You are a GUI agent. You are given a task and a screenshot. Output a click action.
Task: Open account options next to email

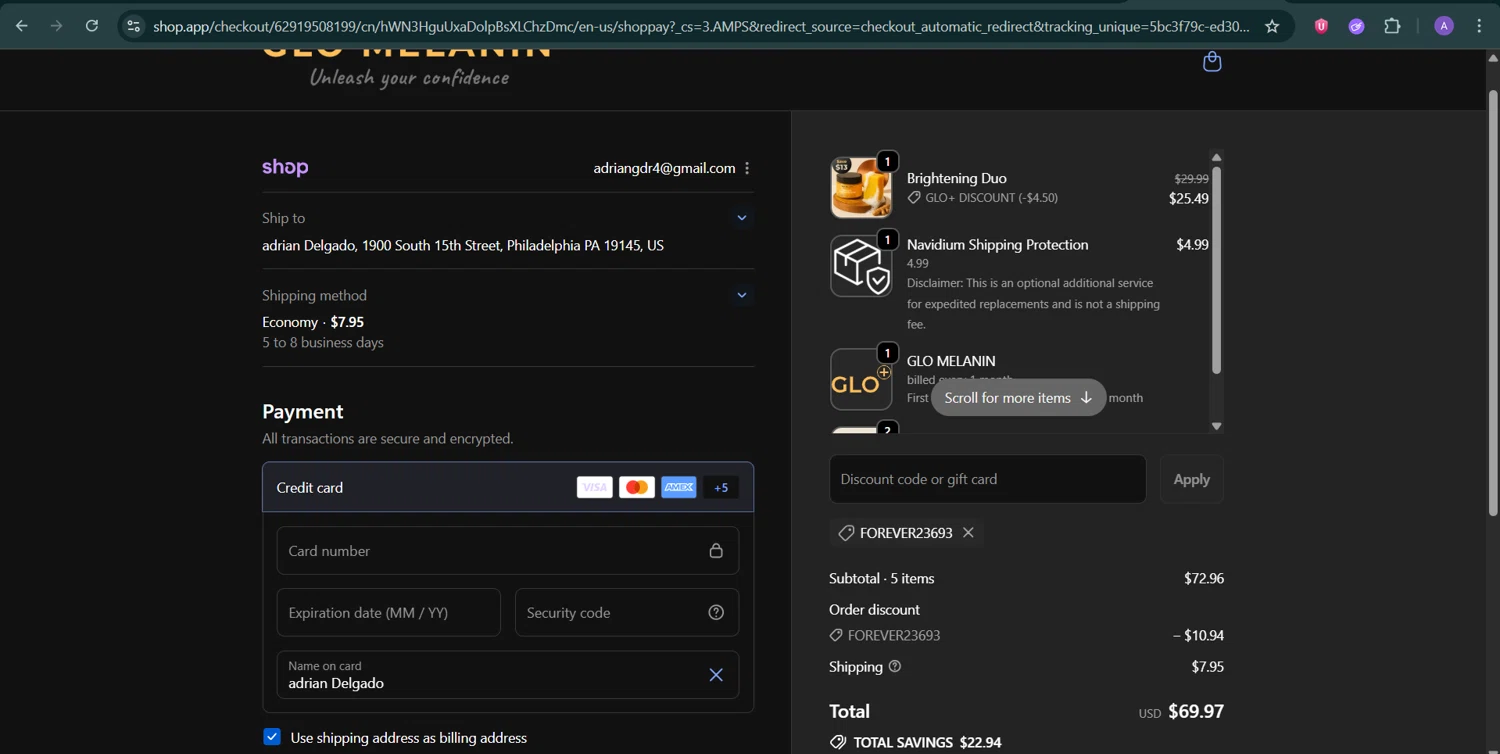coord(747,168)
